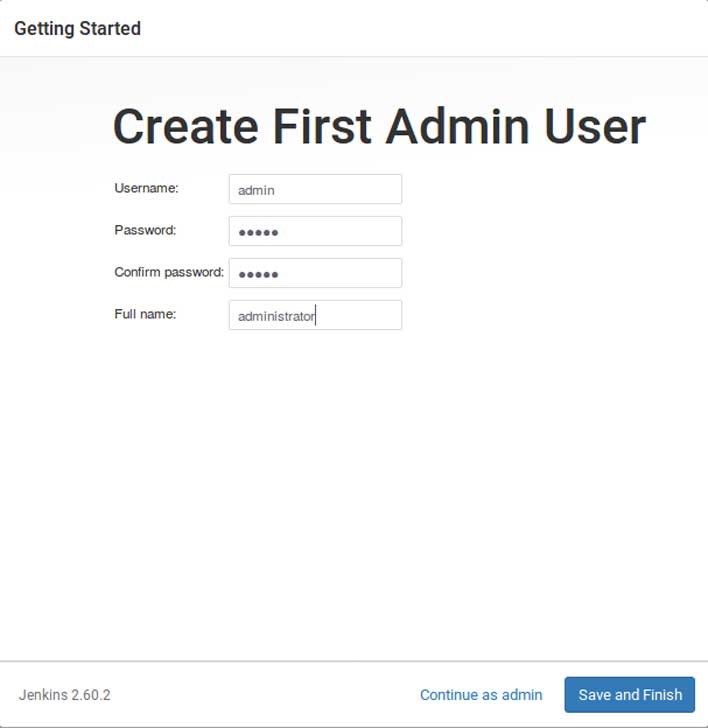Click the word First in the heading
The width and height of the screenshot is (708, 728).
[321, 128]
